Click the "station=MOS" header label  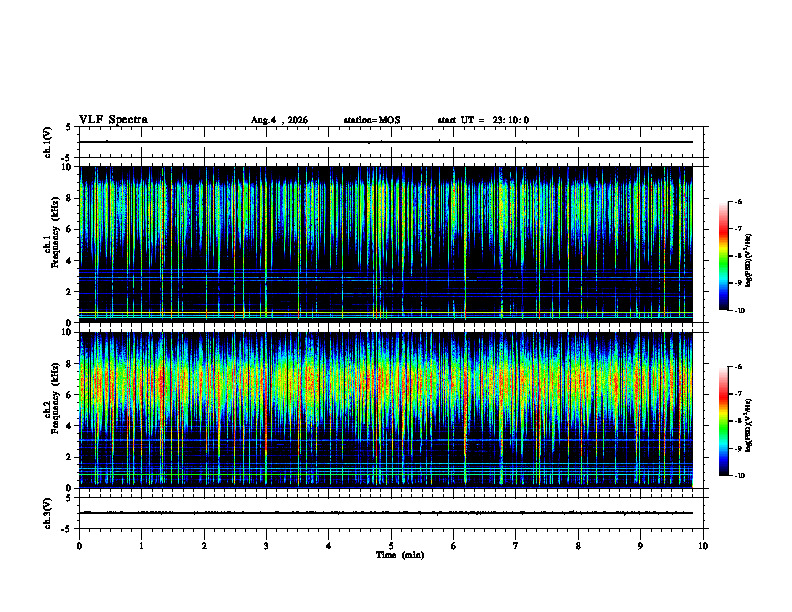pyautogui.click(x=372, y=120)
